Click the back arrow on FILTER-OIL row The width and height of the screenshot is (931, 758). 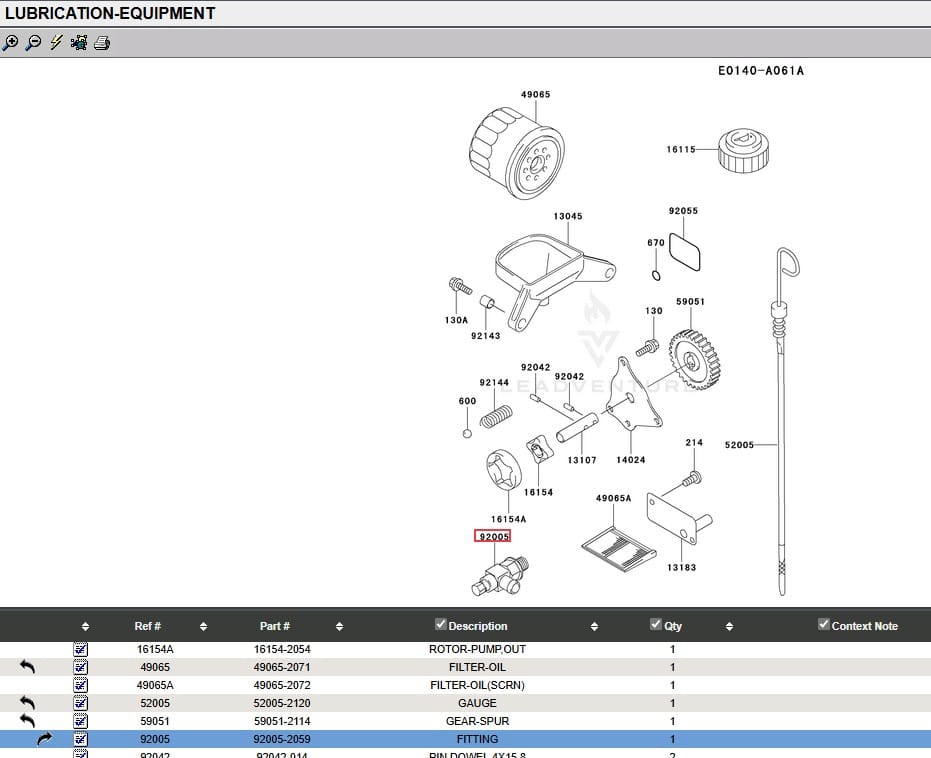coord(27,667)
